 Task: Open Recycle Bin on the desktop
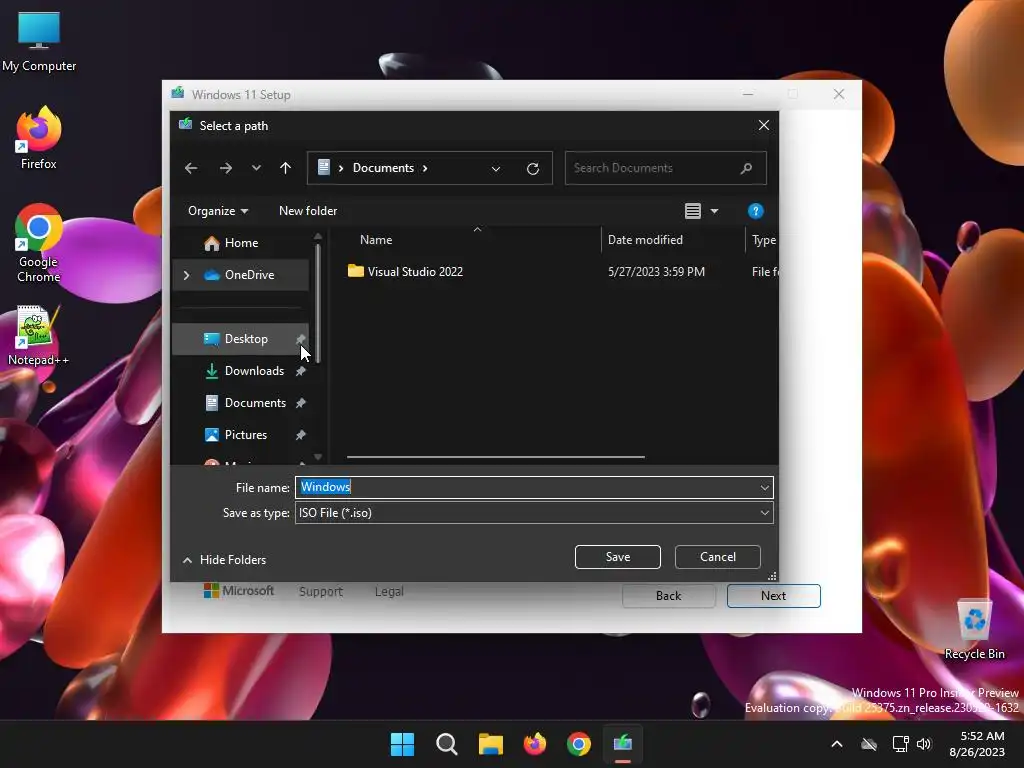point(974,629)
